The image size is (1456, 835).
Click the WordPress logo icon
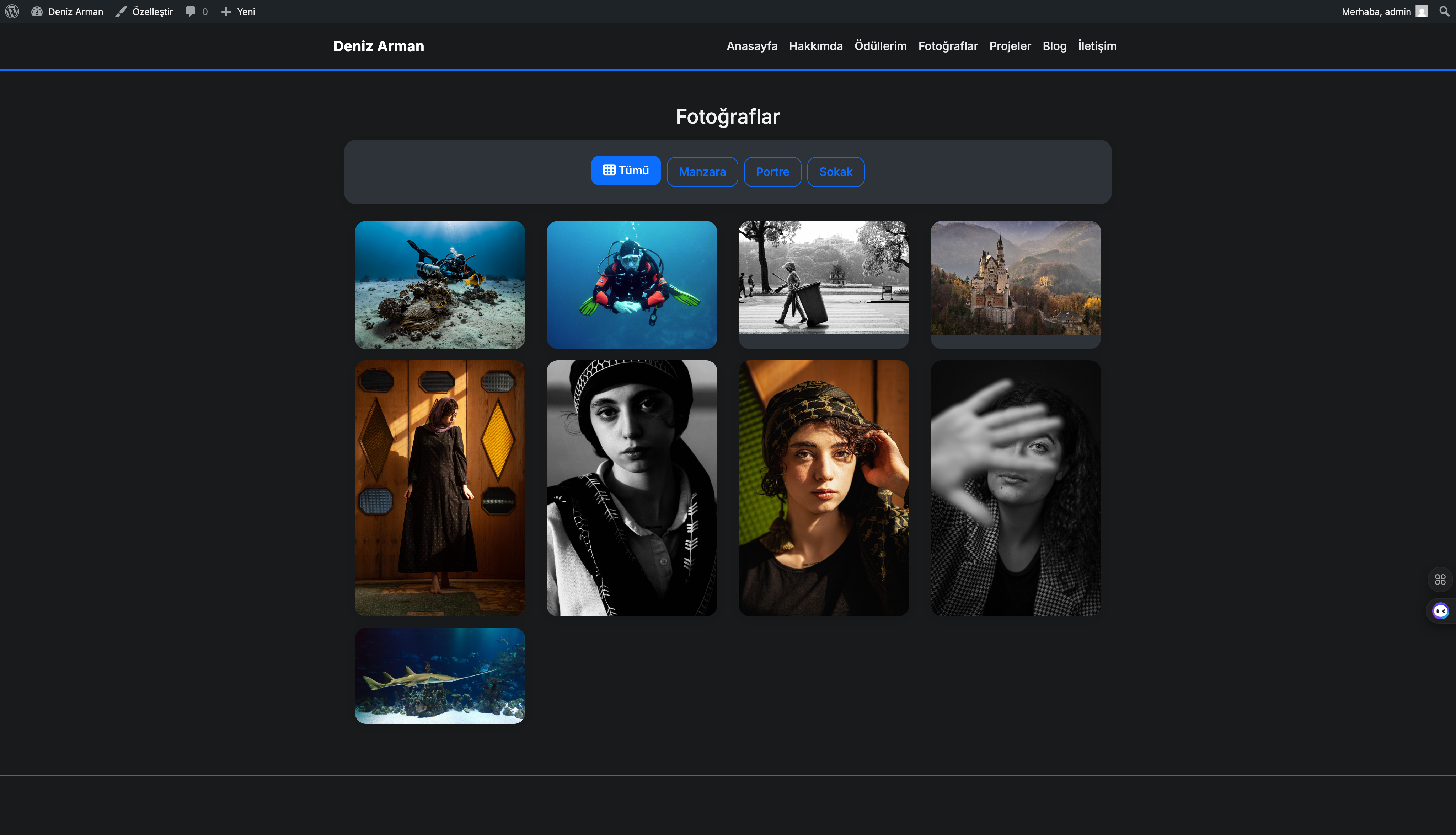(x=12, y=11)
